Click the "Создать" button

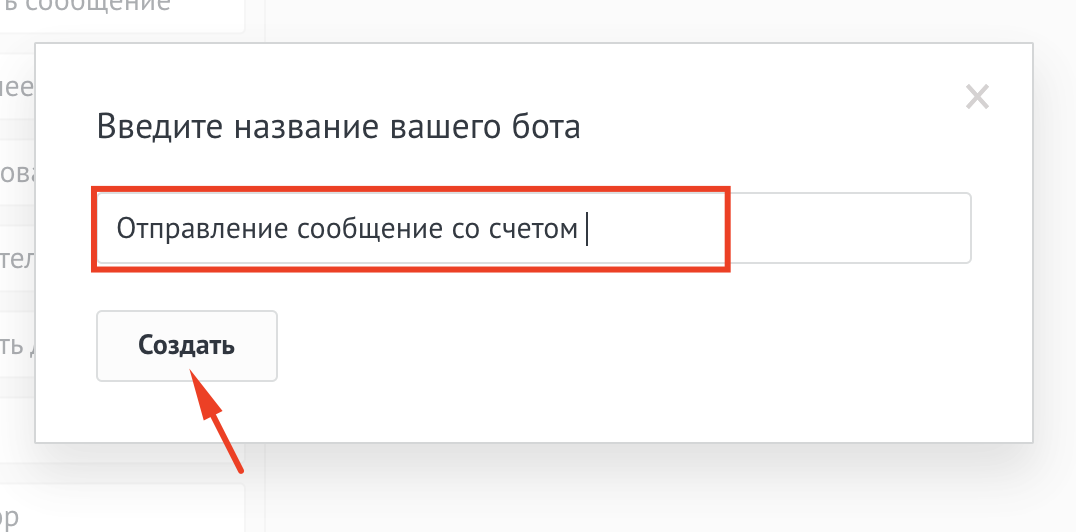[186, 346]
